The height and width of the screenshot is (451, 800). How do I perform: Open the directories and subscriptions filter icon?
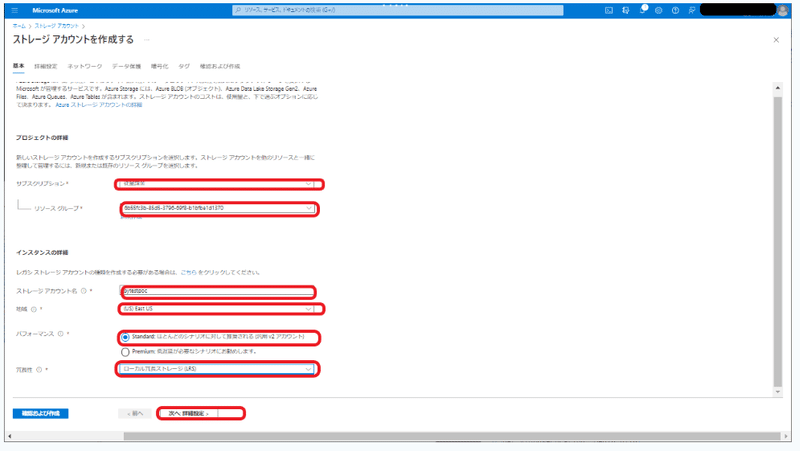tap(626, 10)
